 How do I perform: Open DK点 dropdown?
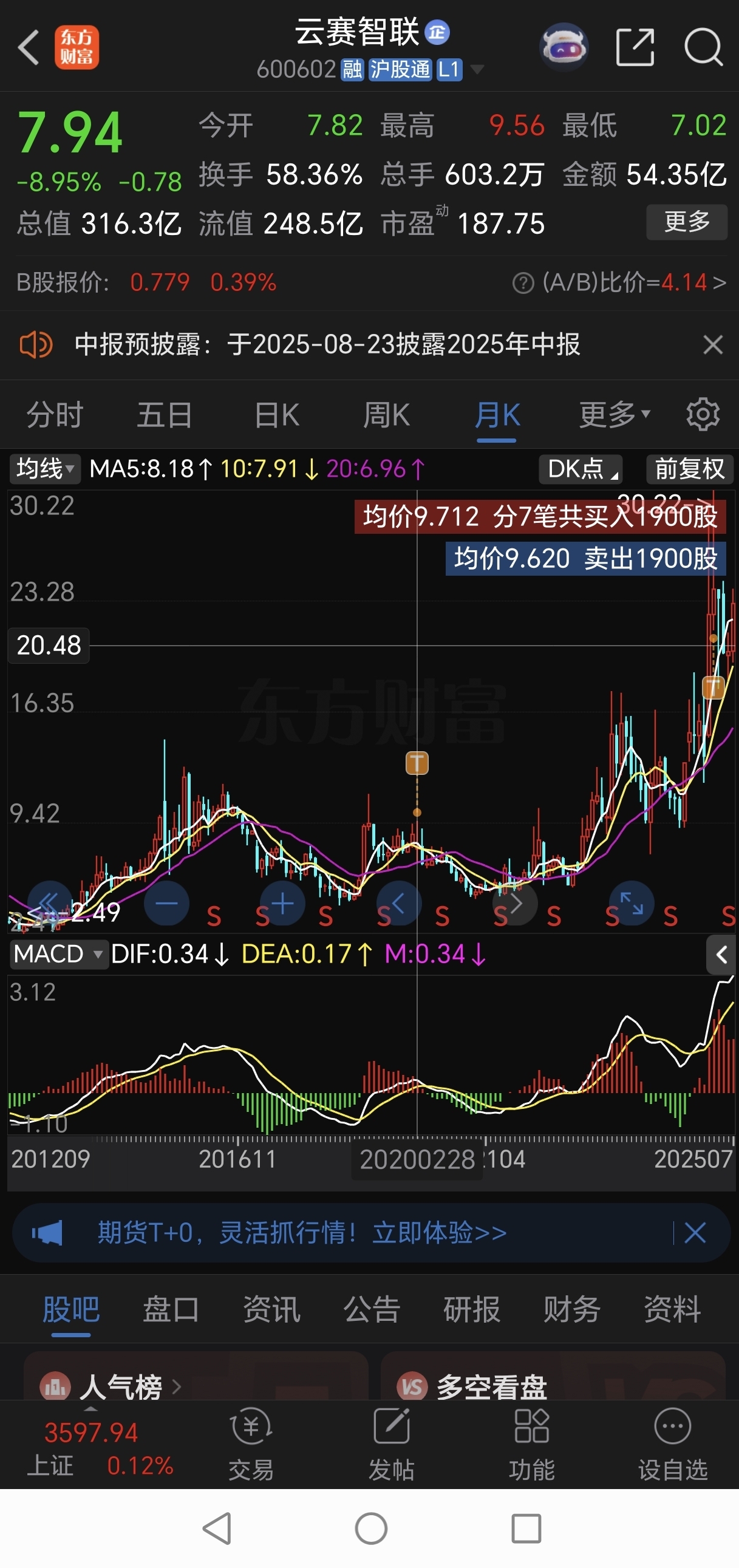point(581,469)
